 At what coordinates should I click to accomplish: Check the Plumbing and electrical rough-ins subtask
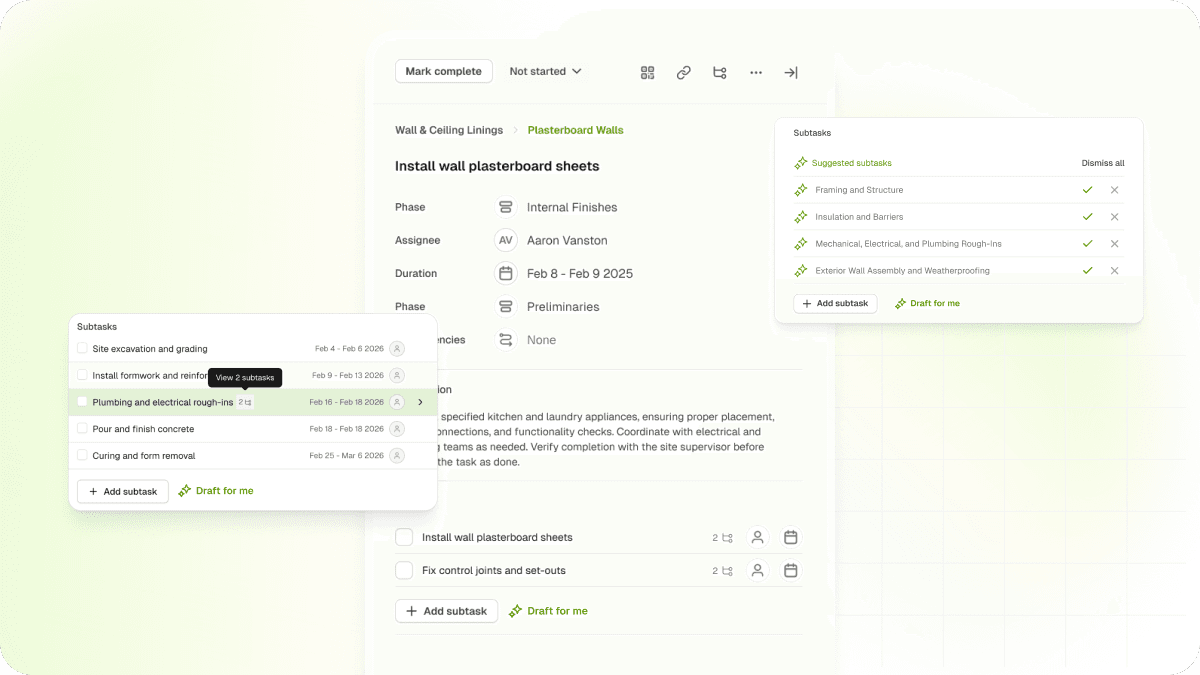pos(82,402)
